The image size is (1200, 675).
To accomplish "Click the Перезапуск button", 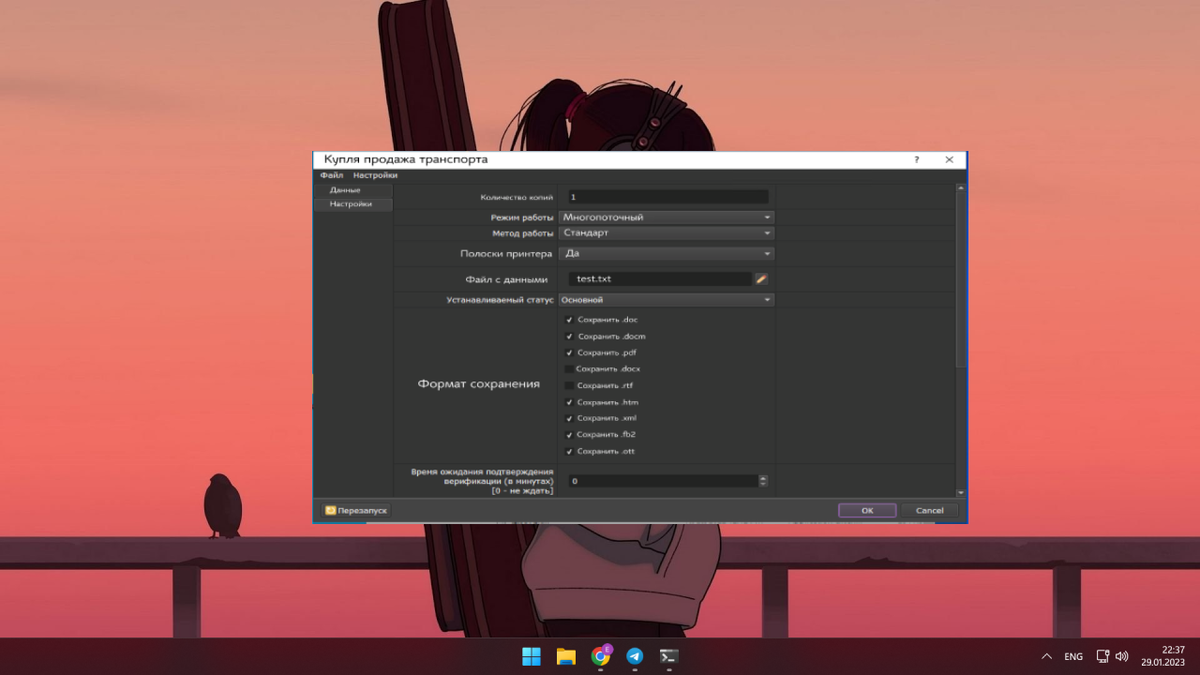I will point(356,510).
